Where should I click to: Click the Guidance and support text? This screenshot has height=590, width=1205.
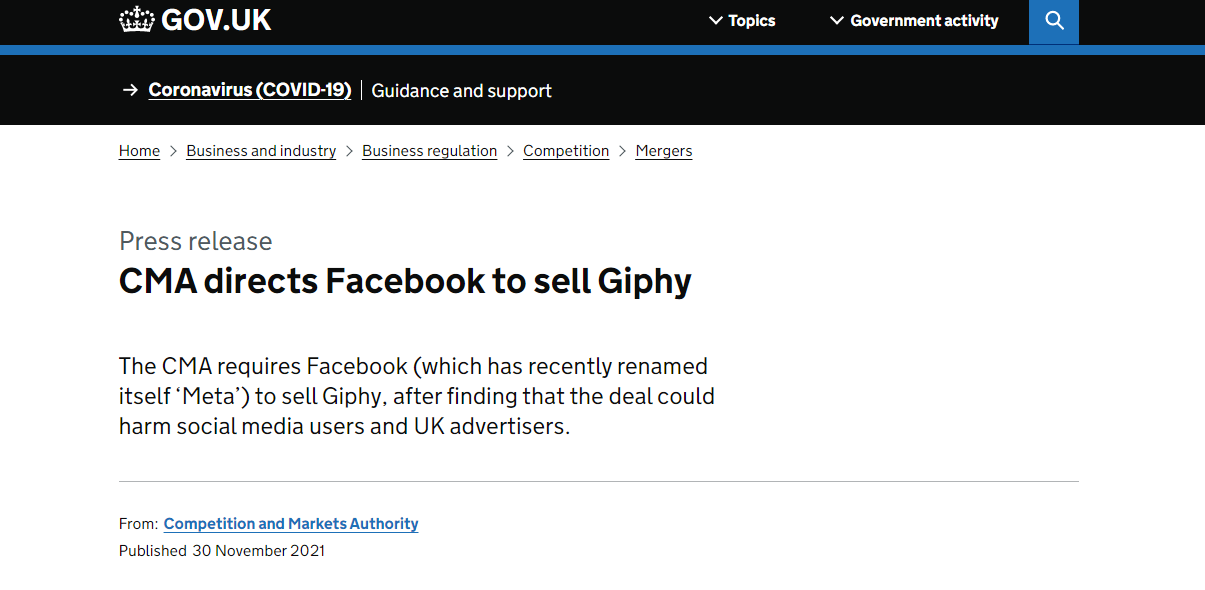click(461, 90)
